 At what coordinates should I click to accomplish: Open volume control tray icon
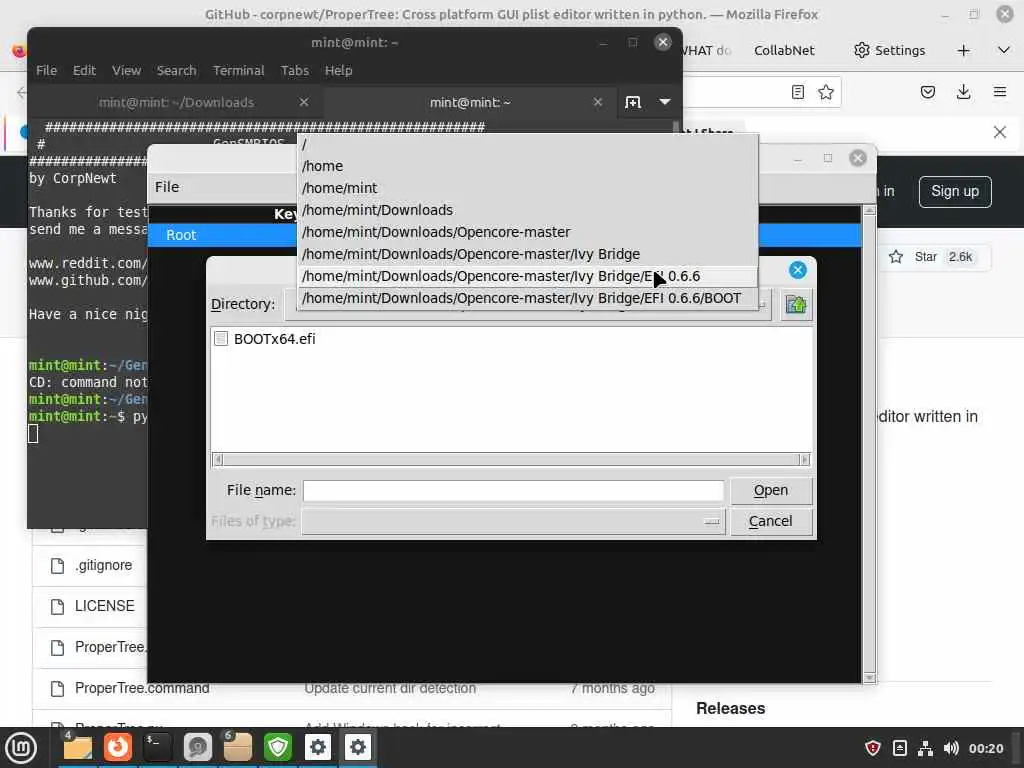951,748
